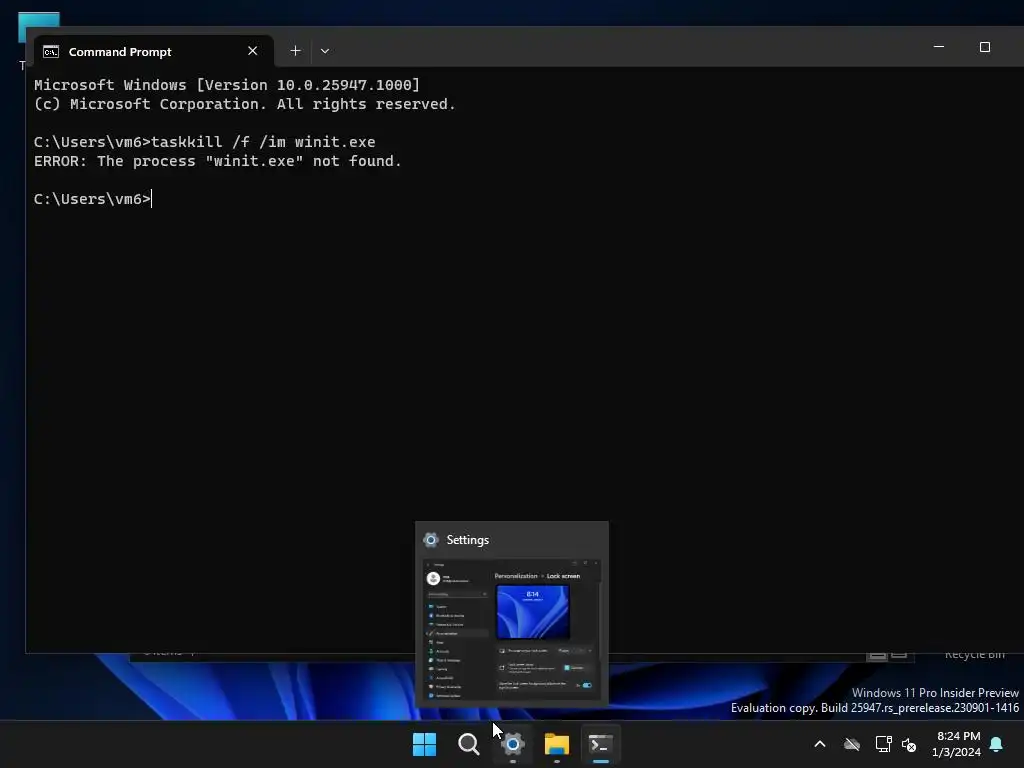Viewport: 1024px width, 768px height.
Task: Open the notification bell icon
Action: [996, 744]
